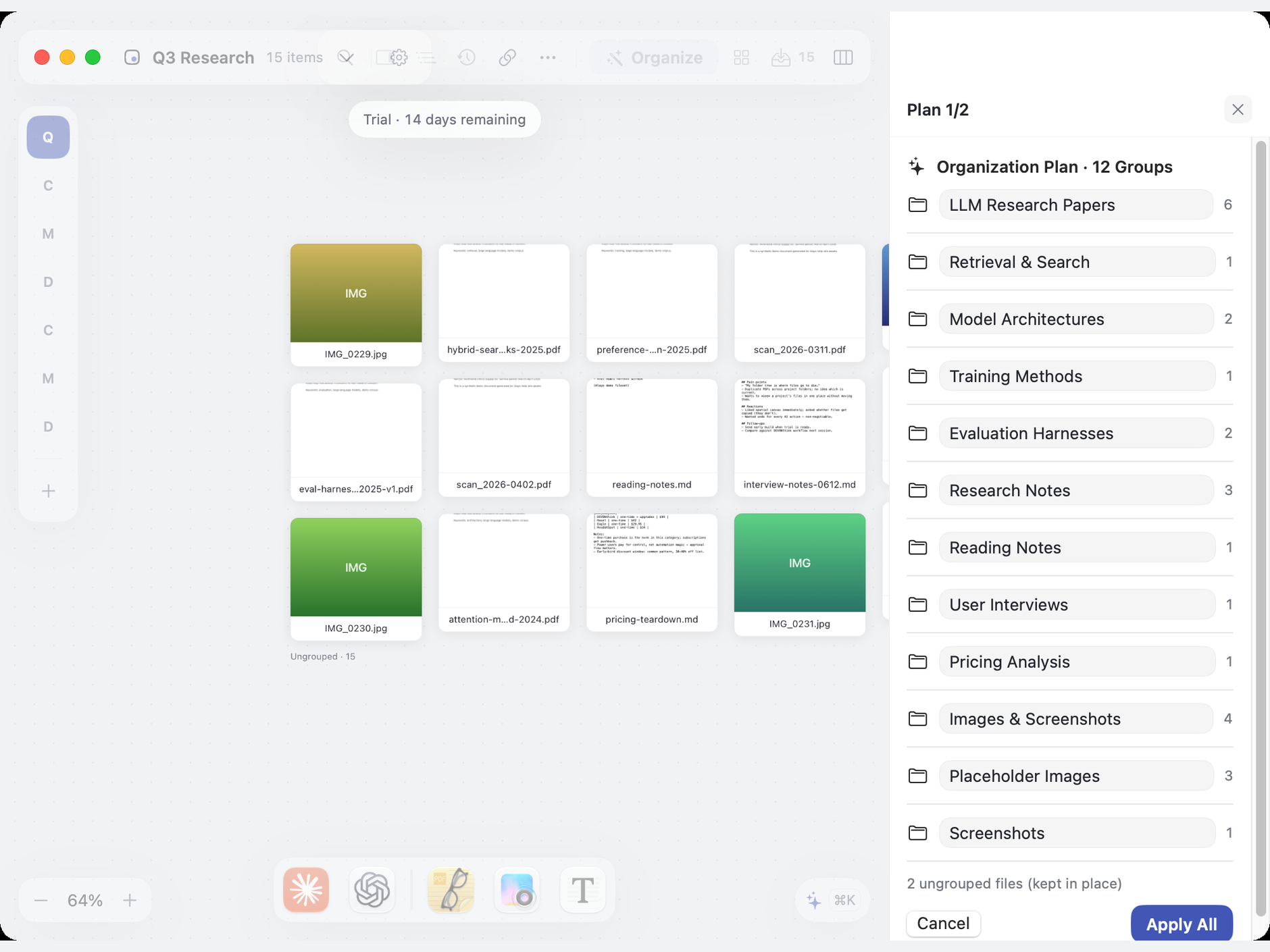Zoom out with the minus button by 64%

point(41,900)
